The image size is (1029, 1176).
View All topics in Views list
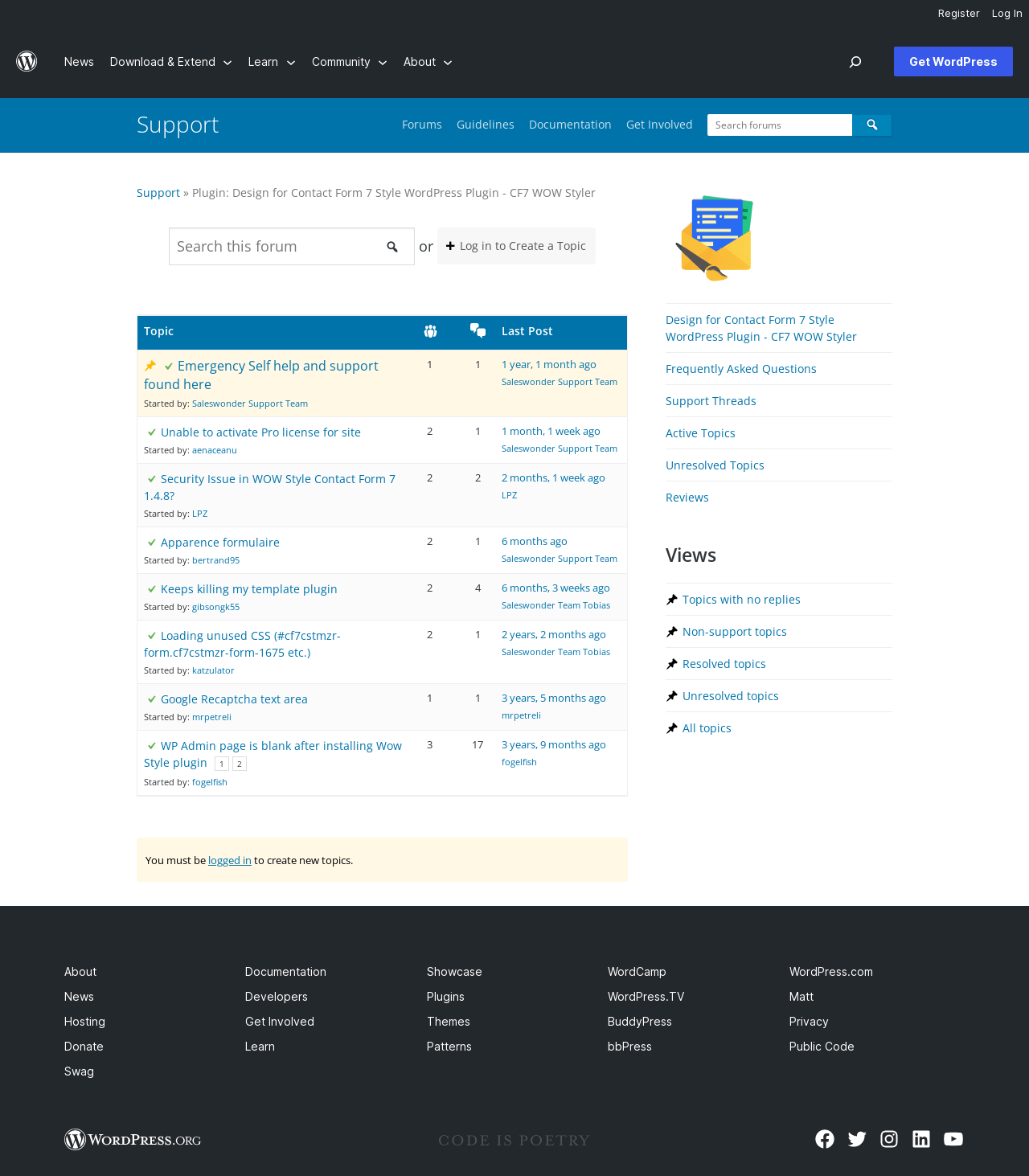[x=707, y=728]
